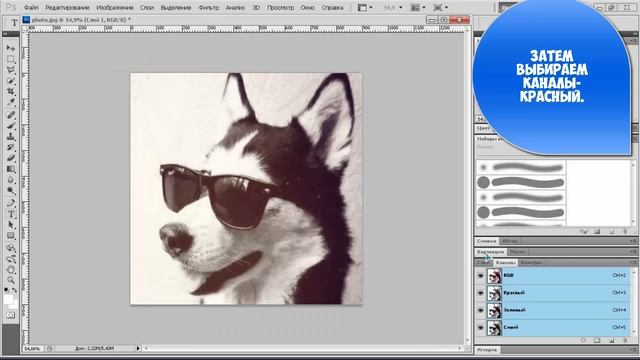640x360 pixels.
Task: Select the Rectangular Marquee tool
Action: pos(11,59)
